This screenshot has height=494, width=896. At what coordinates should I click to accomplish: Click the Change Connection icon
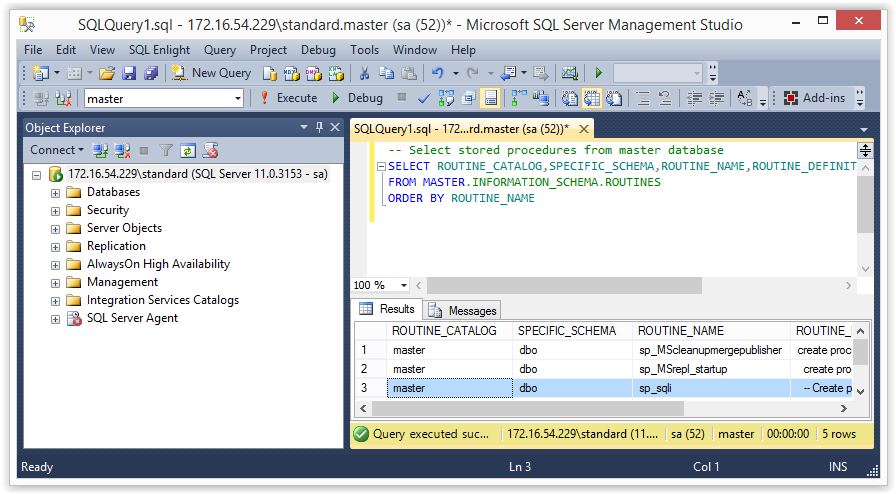coord(63,98)
